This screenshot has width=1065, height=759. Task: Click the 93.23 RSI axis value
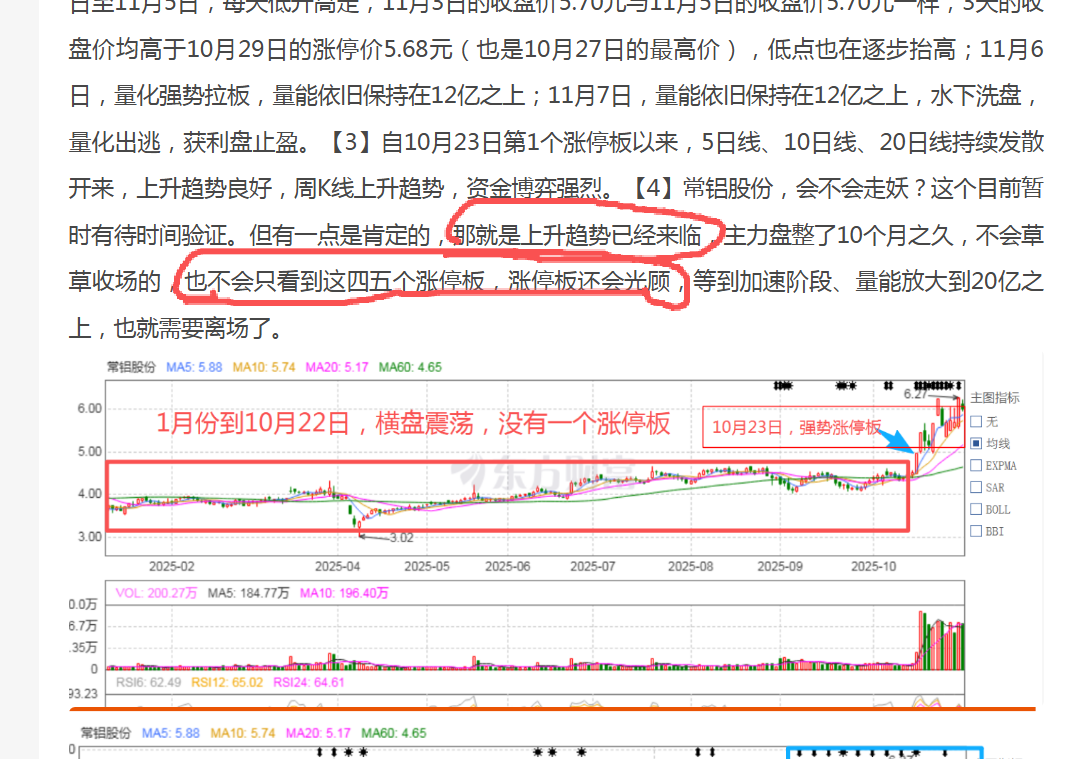[83, 694]
